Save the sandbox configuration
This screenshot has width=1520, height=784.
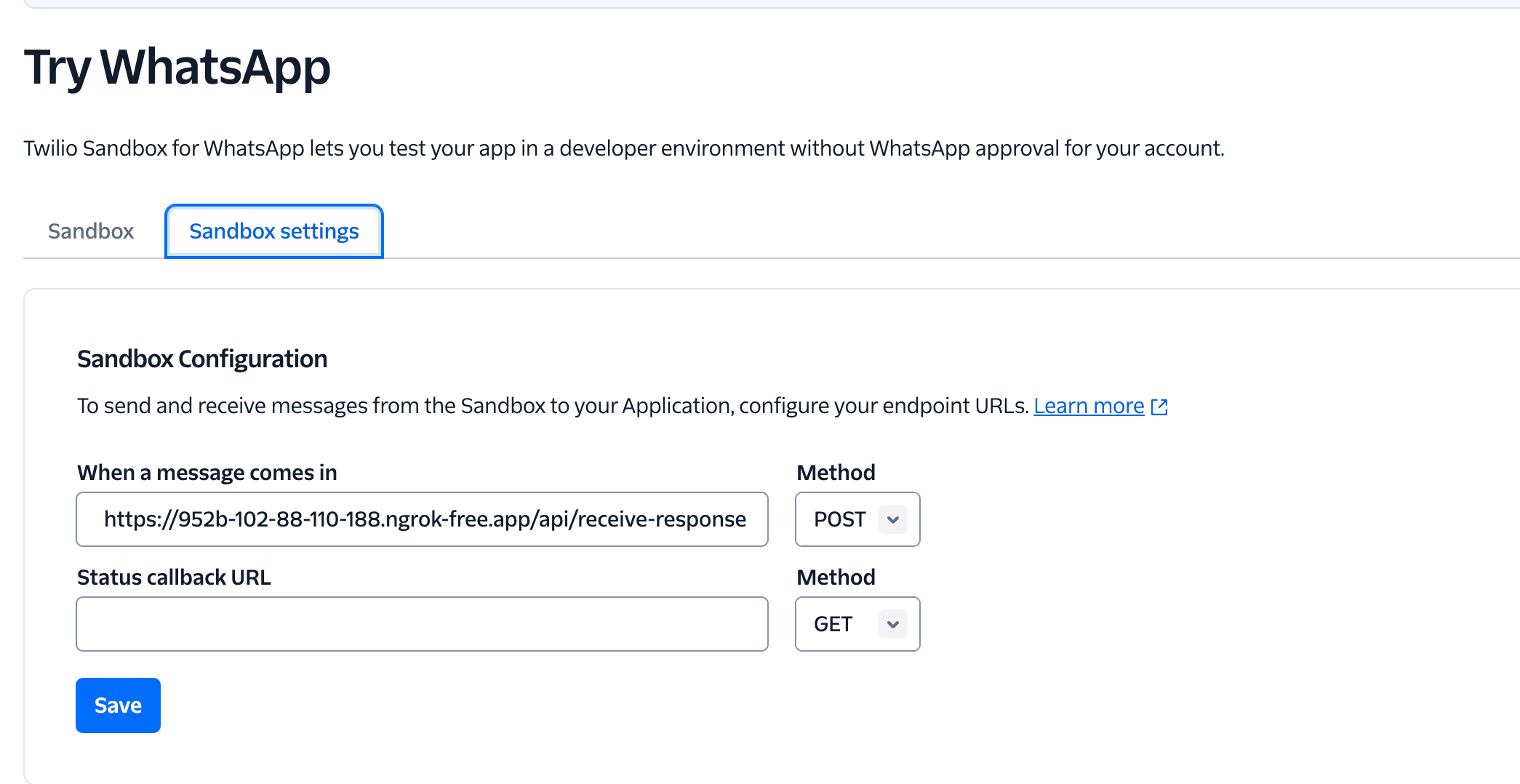click(x=118, y=705)
